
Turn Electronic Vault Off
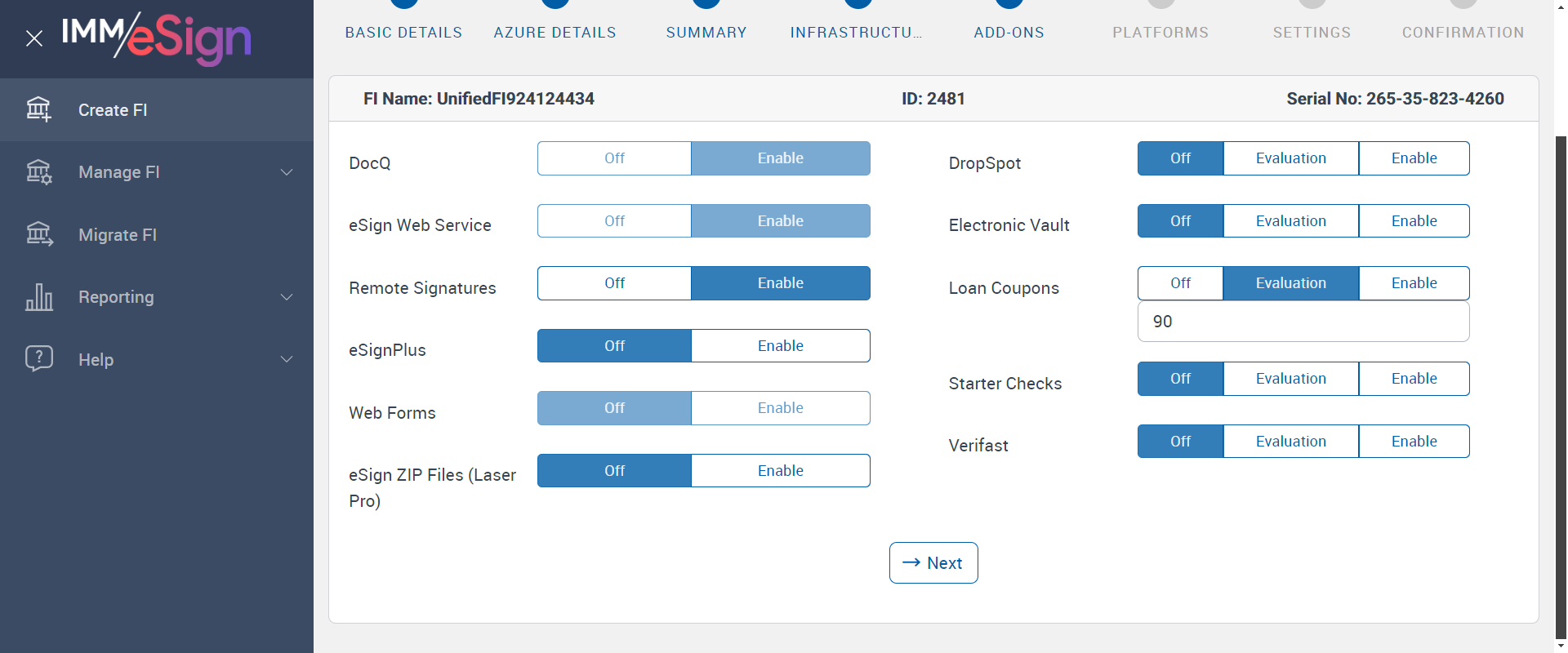(1180, 221)
